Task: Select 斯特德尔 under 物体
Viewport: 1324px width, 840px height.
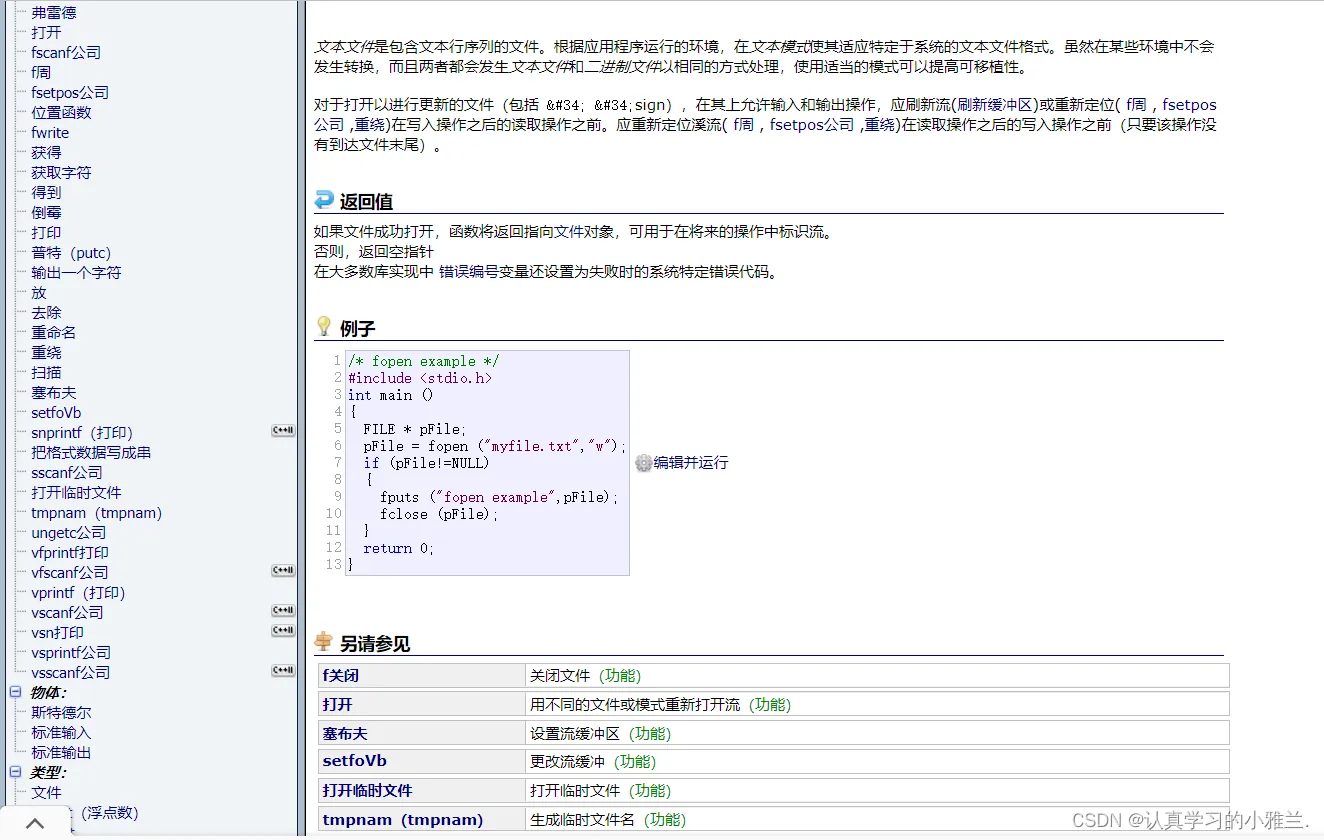Action: click(x=61, y=712)
